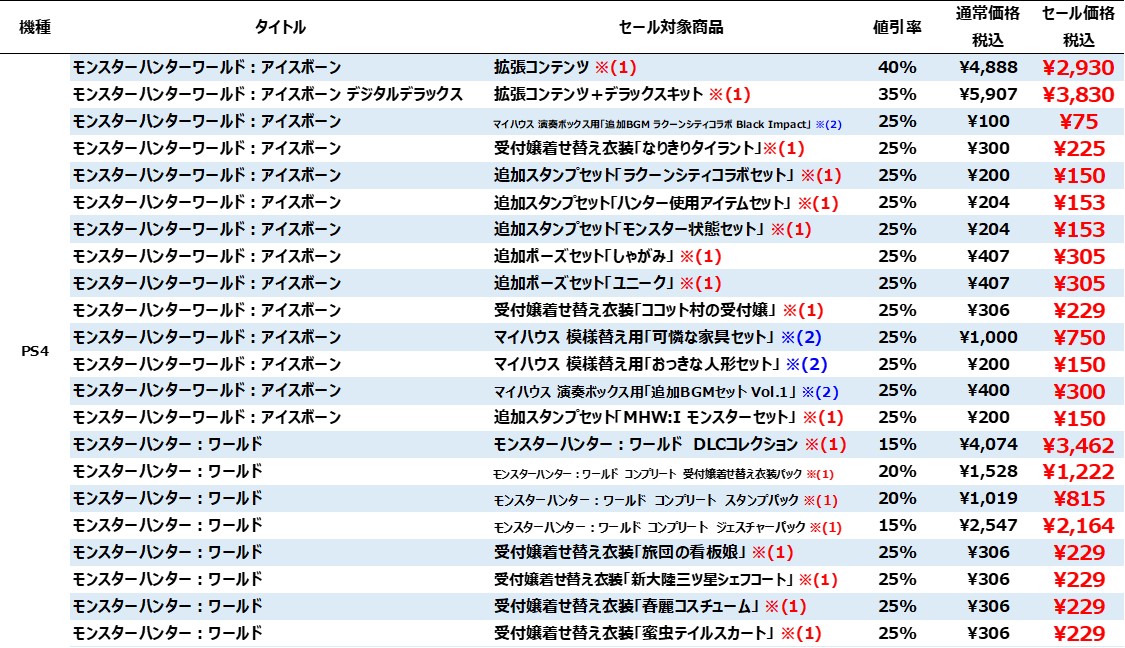This screenshot has width=1125, height=648.
Task: Click ¥300 sale price in 追加BGMセット Vol.1 row
Action: point(1078,391)
